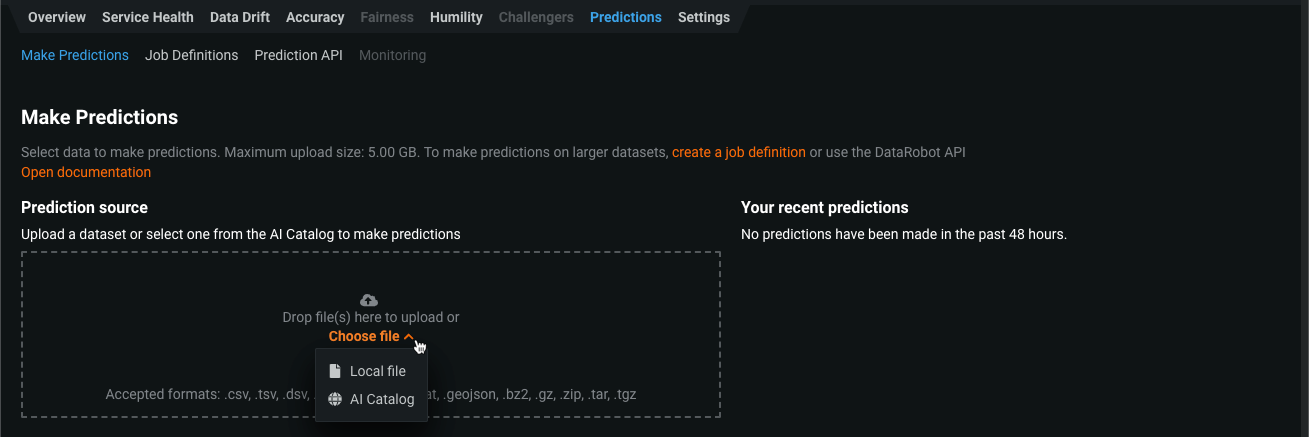Select the Make Predictions sub-tab
This screenshot has height=437, width=1309.
pos(75,55)
